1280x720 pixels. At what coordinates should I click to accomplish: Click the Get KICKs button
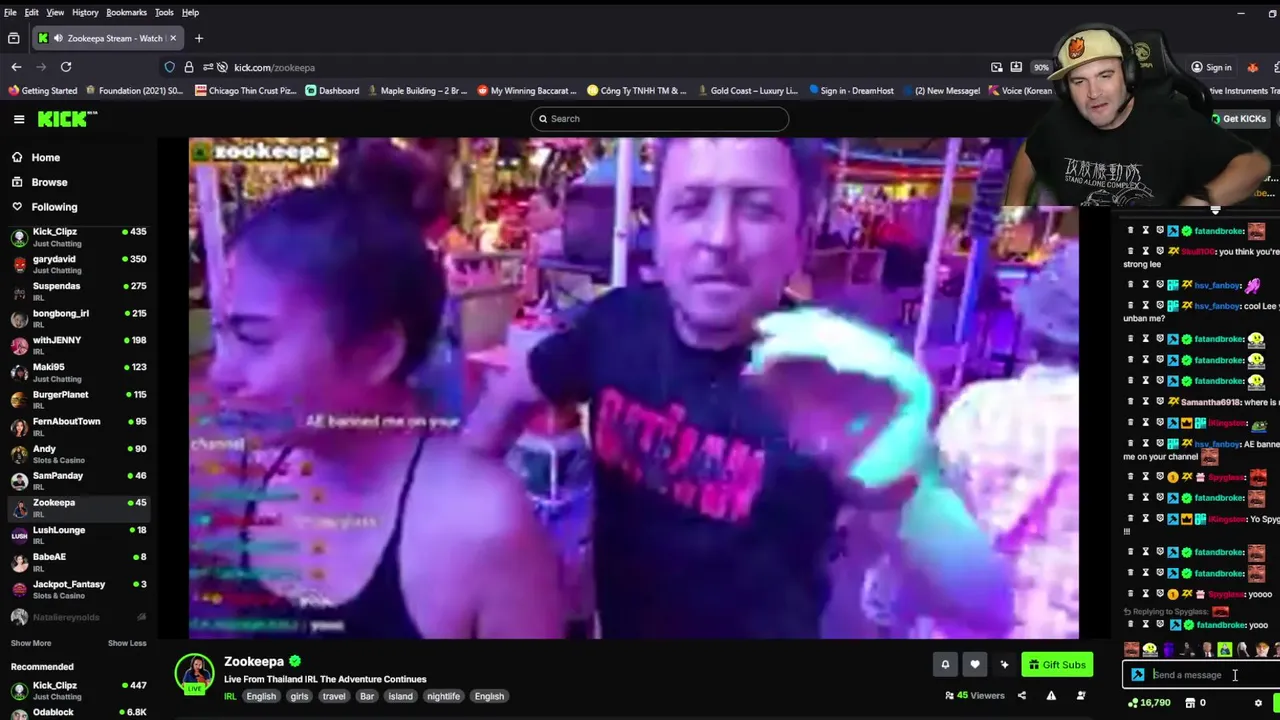1239,119
